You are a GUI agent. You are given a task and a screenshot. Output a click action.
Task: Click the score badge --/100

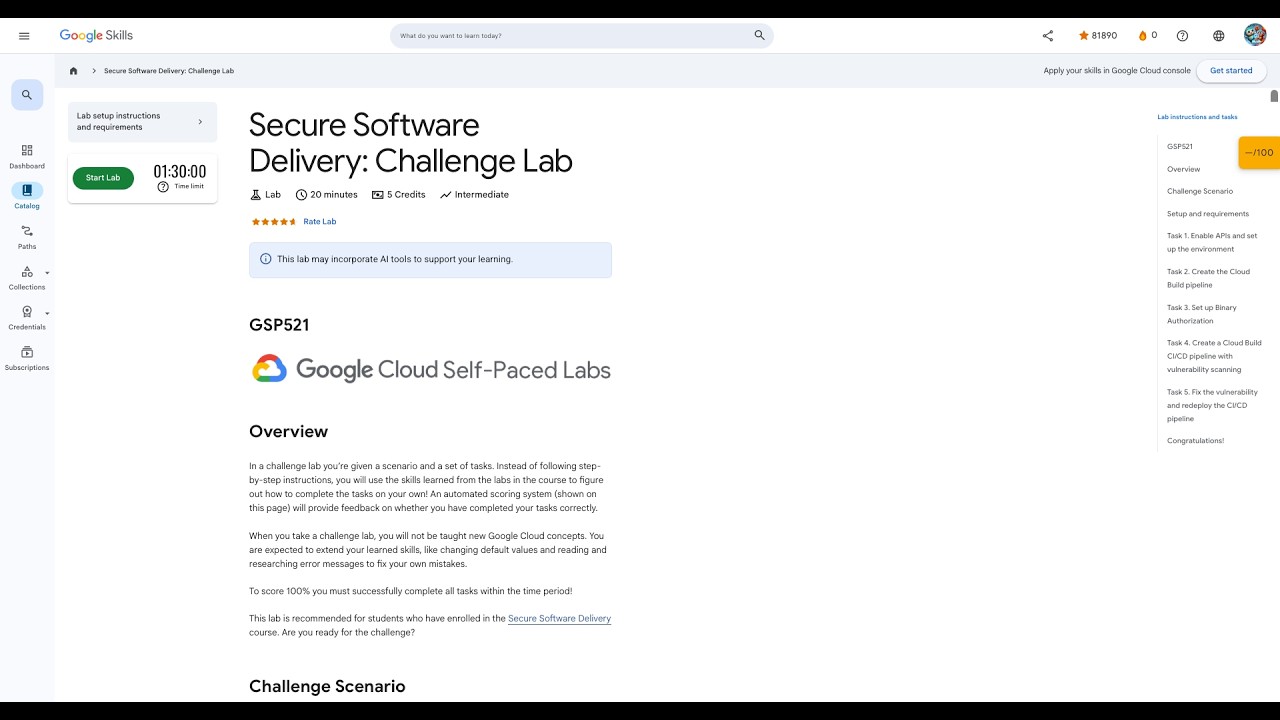pos(1259,153)
